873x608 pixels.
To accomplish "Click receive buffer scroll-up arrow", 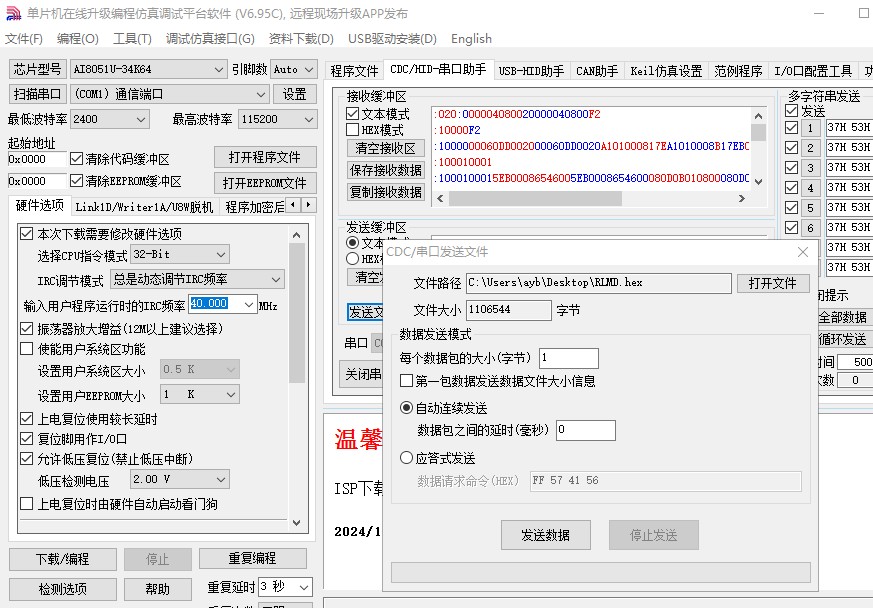I will [x=758, y=116].
